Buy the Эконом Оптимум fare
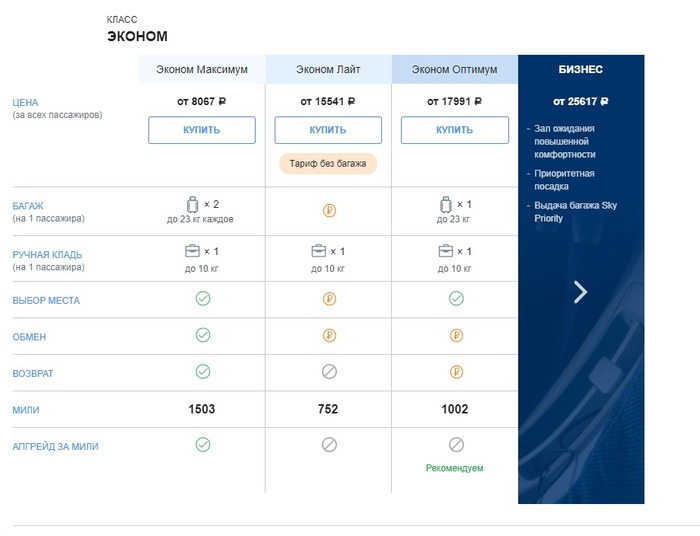The image size is (700, 536). tap(454, 130)
